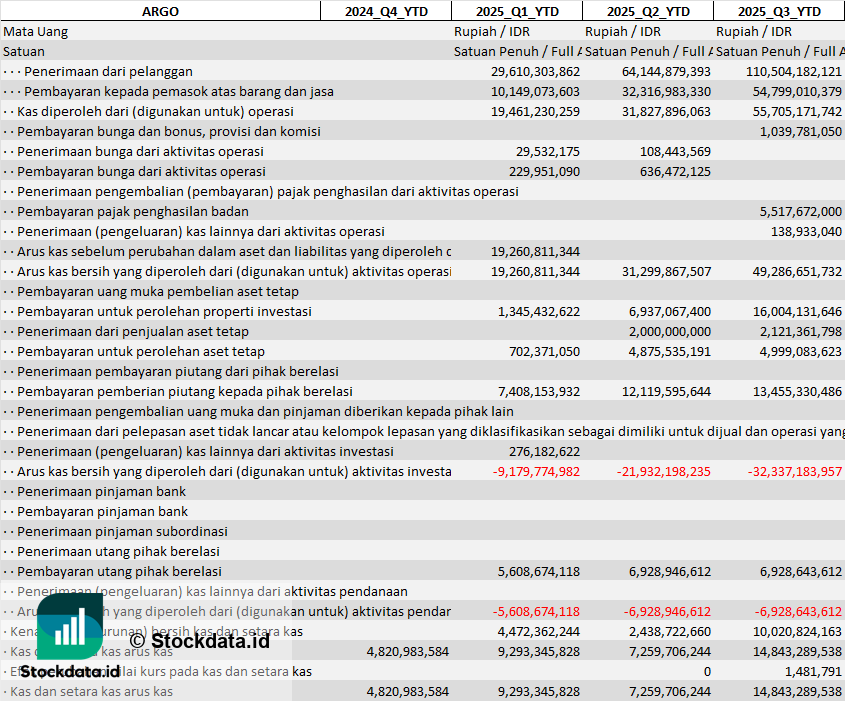
Task: Click the value 2,438,722,660
Action: [670, 630]
